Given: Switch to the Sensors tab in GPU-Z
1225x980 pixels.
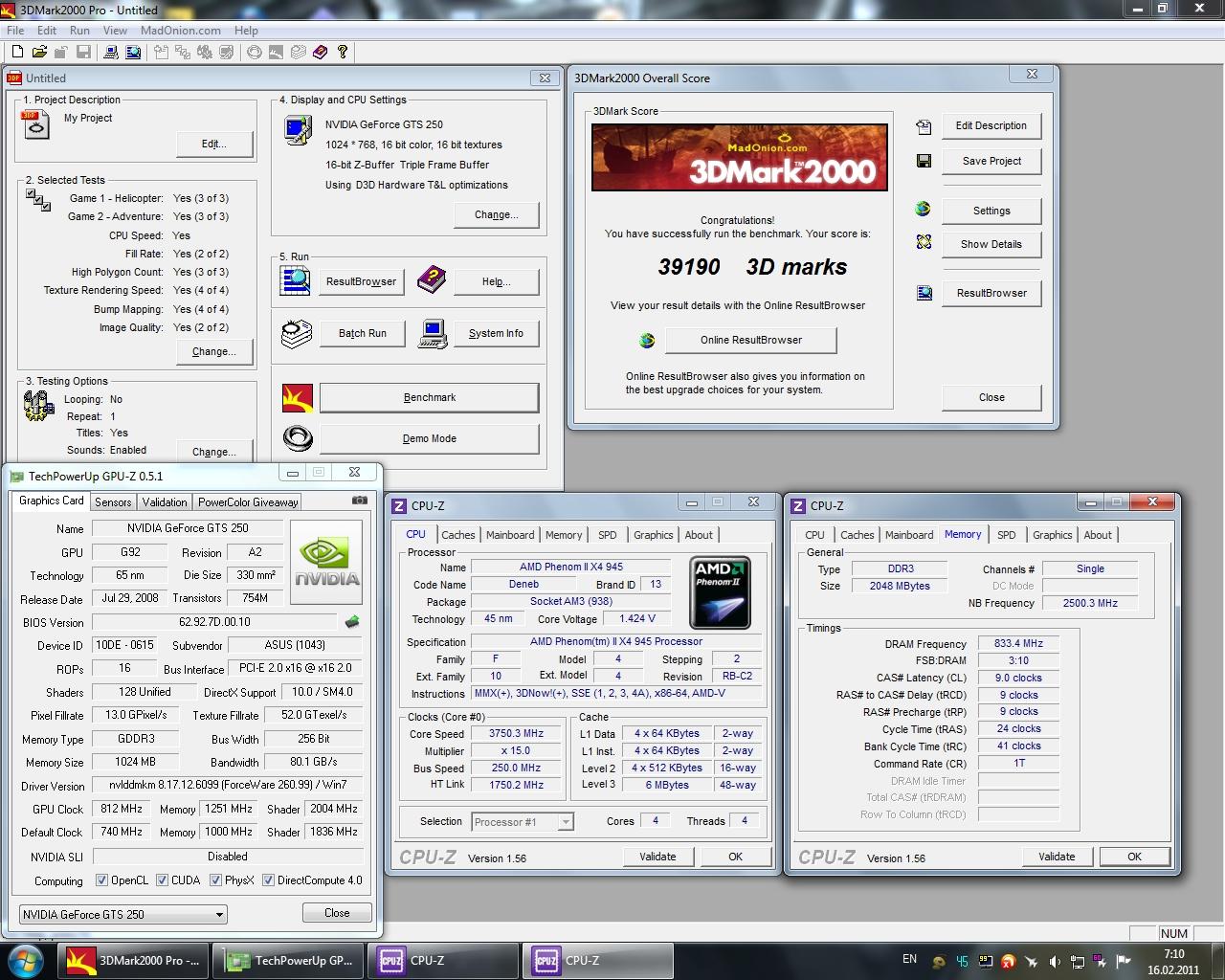Looking at the screenshot, I should click(x=113, y=501).
